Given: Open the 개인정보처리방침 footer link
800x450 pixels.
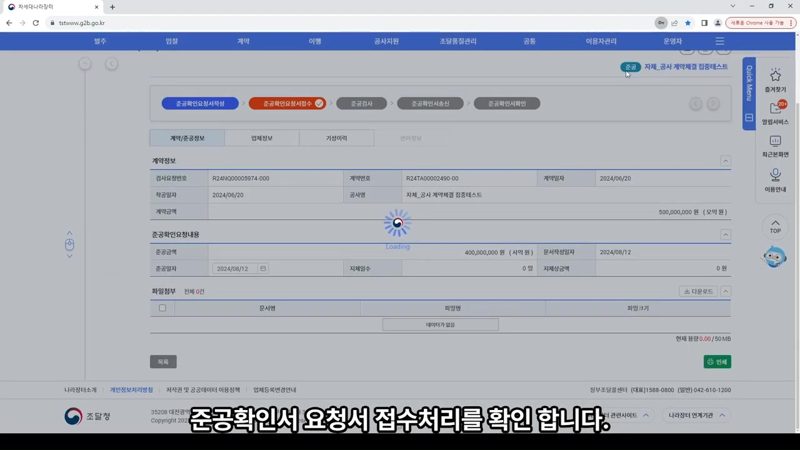Looking at the screenshot, I should click(132, 390).
